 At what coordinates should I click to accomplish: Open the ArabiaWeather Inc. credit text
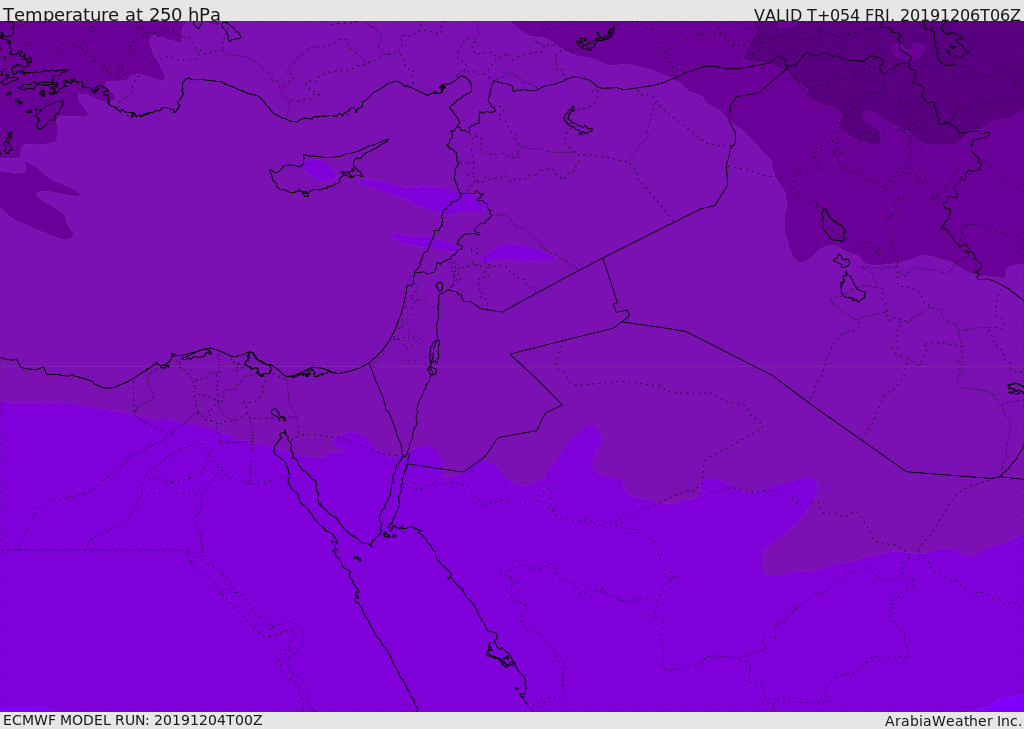coord(953,721)
